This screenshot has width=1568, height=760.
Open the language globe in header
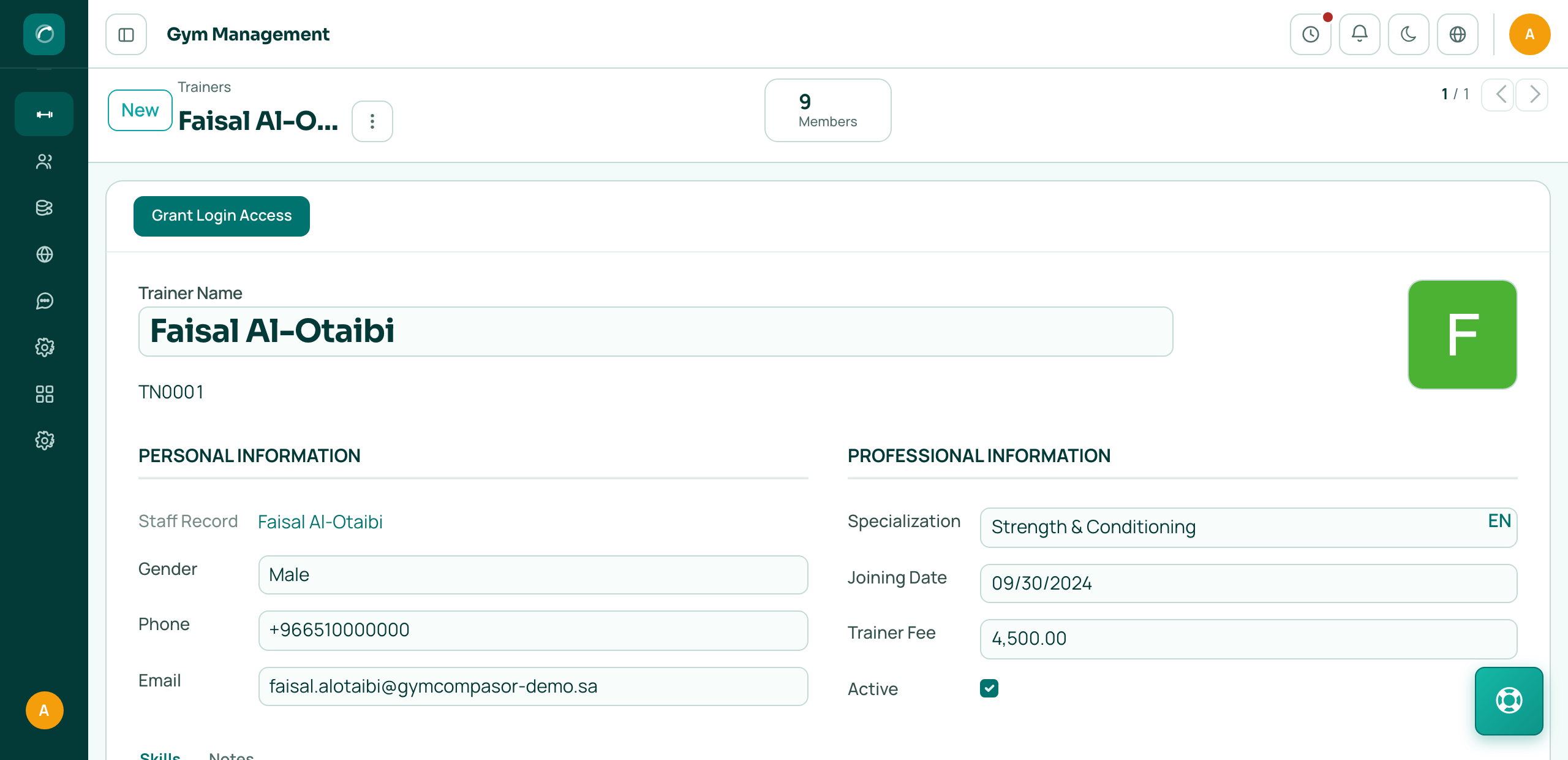point(1458,34)
